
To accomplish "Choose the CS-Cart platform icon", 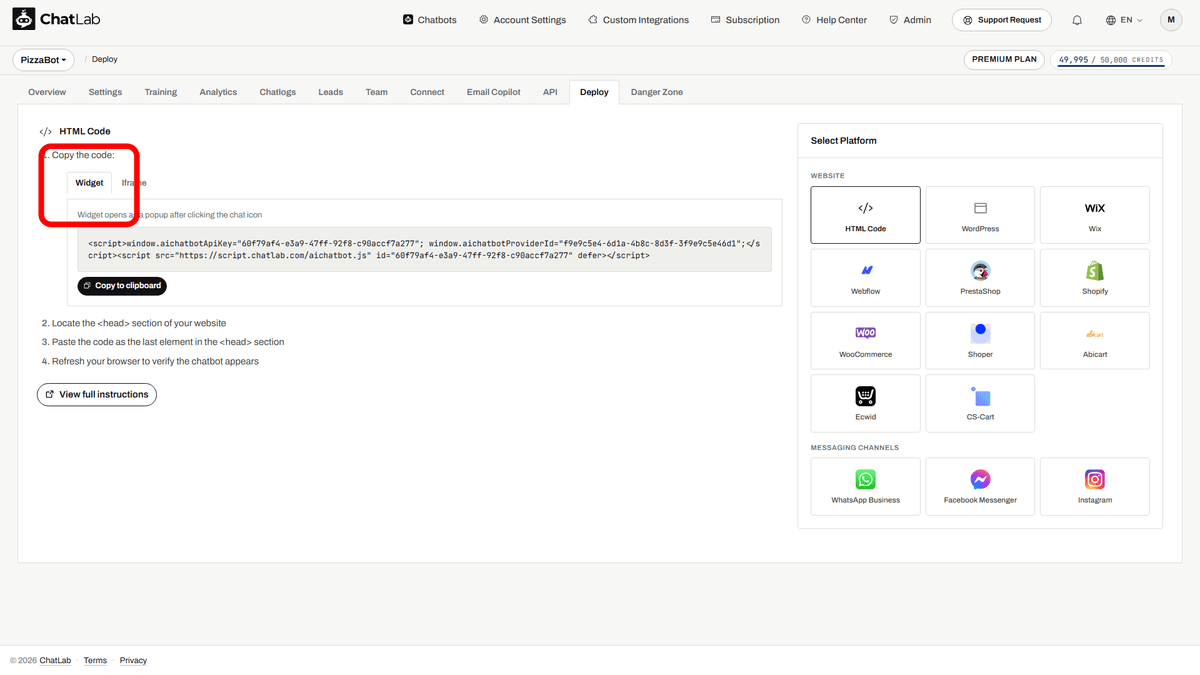I will 980,396.
